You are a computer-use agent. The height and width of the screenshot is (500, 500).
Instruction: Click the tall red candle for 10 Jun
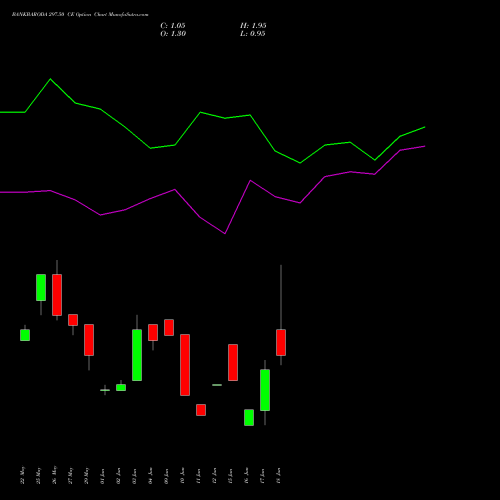point(185,365)
